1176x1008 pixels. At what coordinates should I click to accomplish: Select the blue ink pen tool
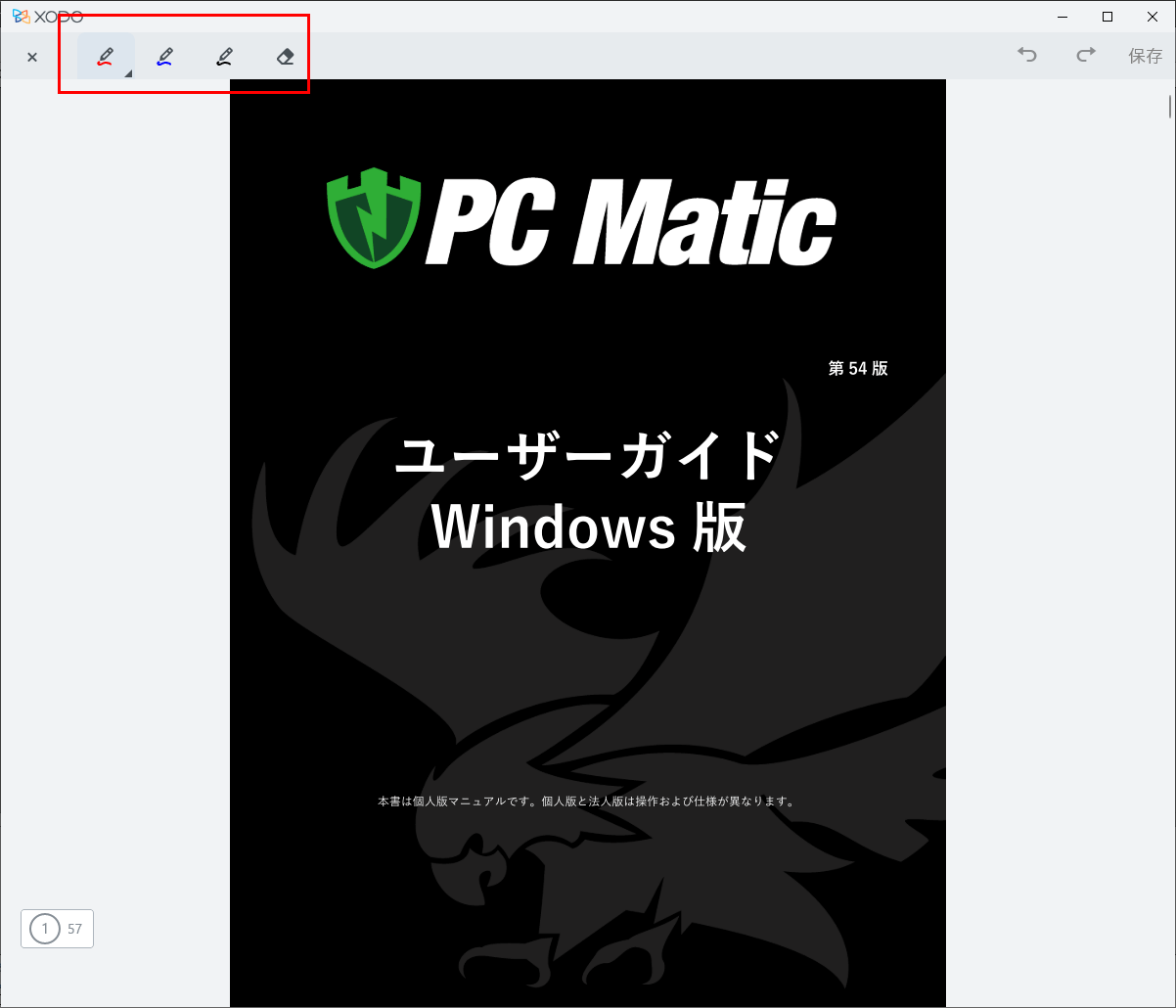pyautogui.click(x=164, y=57)
